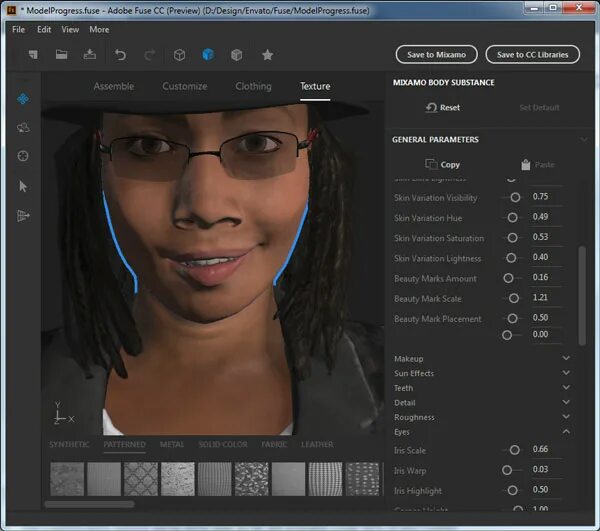Open the More menu
This screenshot has height=531, width=600.
(99, 29)
